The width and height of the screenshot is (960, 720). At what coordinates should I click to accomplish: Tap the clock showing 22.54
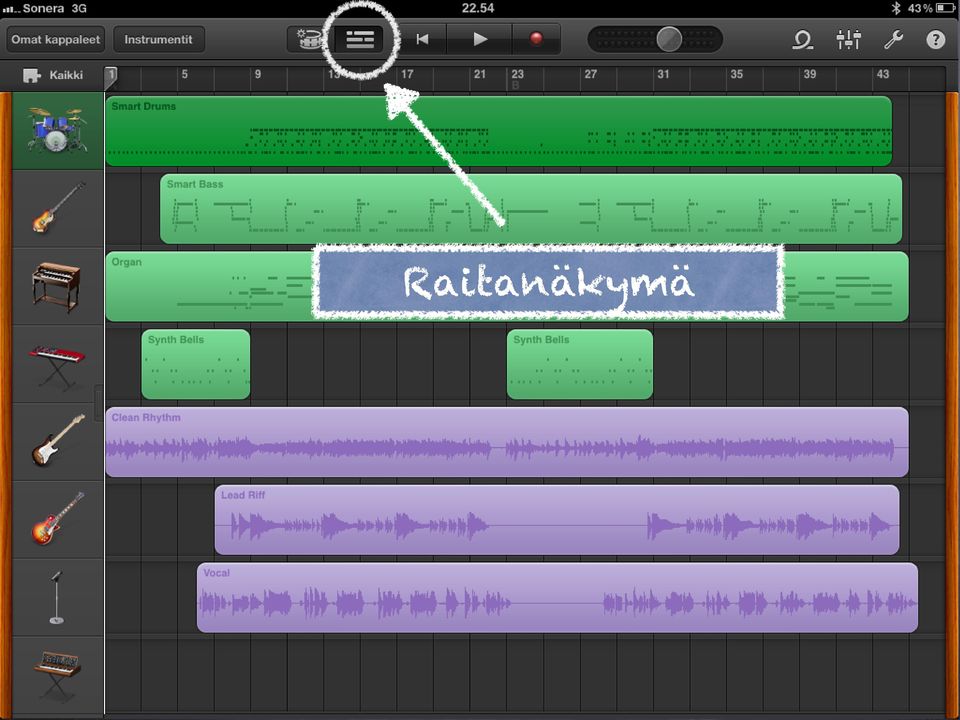pos(478,8)
